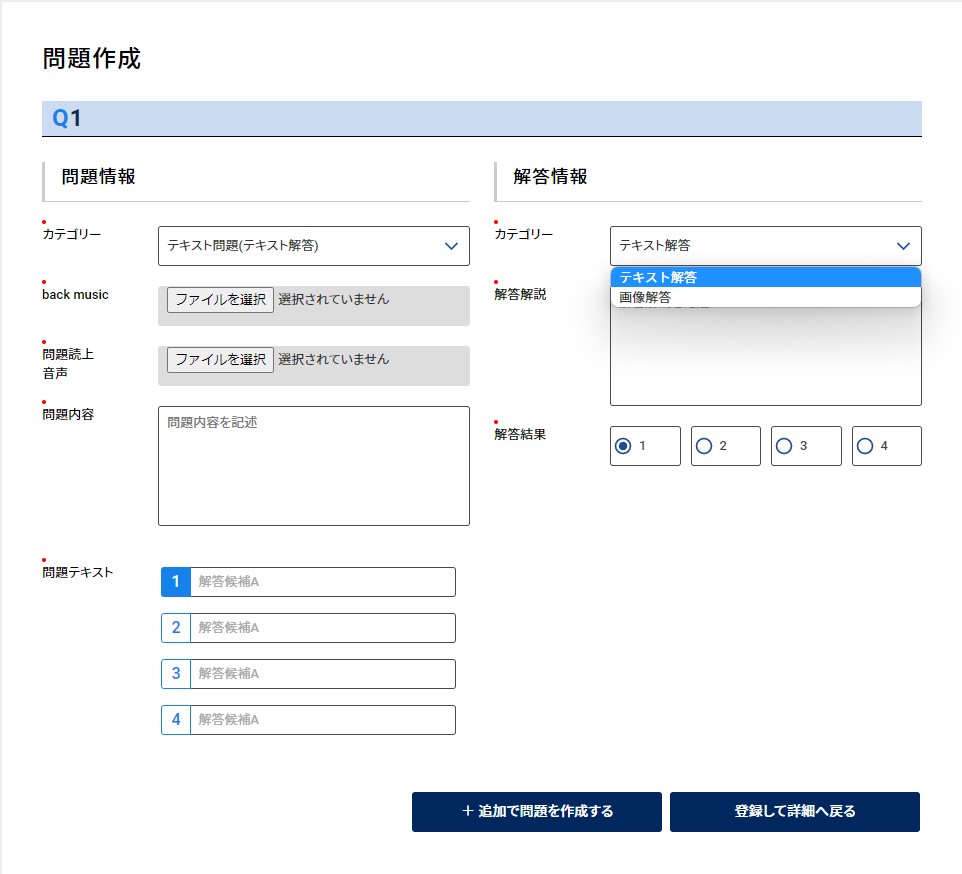Choose 画像解答 option in dropdown
The width and height of the screenshot is (962, 874).
pos(765,297)
